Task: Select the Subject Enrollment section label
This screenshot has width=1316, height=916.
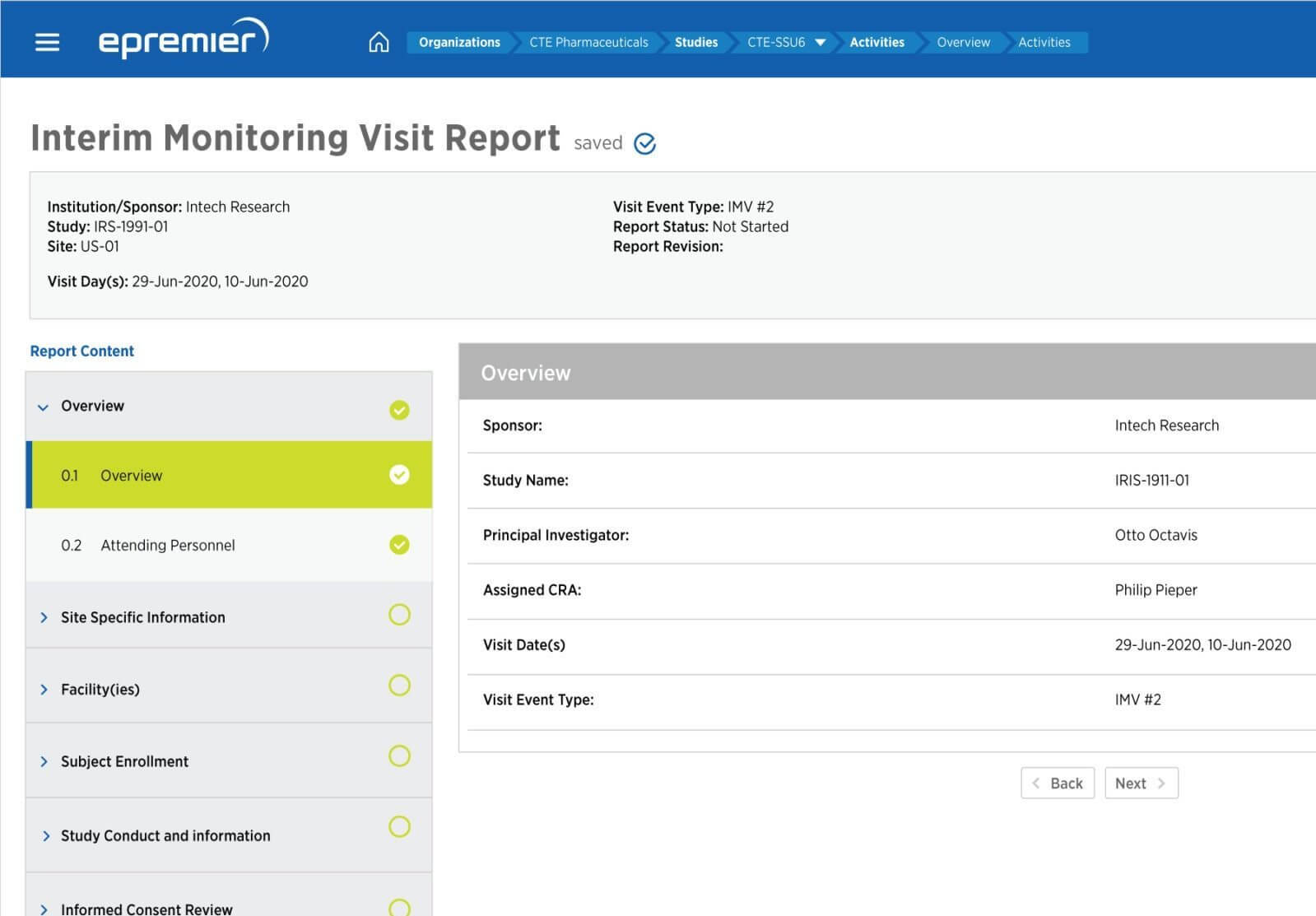Action: coord(124,762)
